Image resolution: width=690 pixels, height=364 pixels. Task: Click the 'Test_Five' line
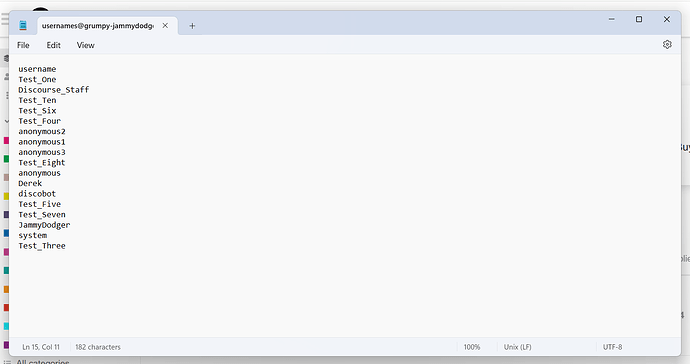pyautogui.click(x=40, y=204)
